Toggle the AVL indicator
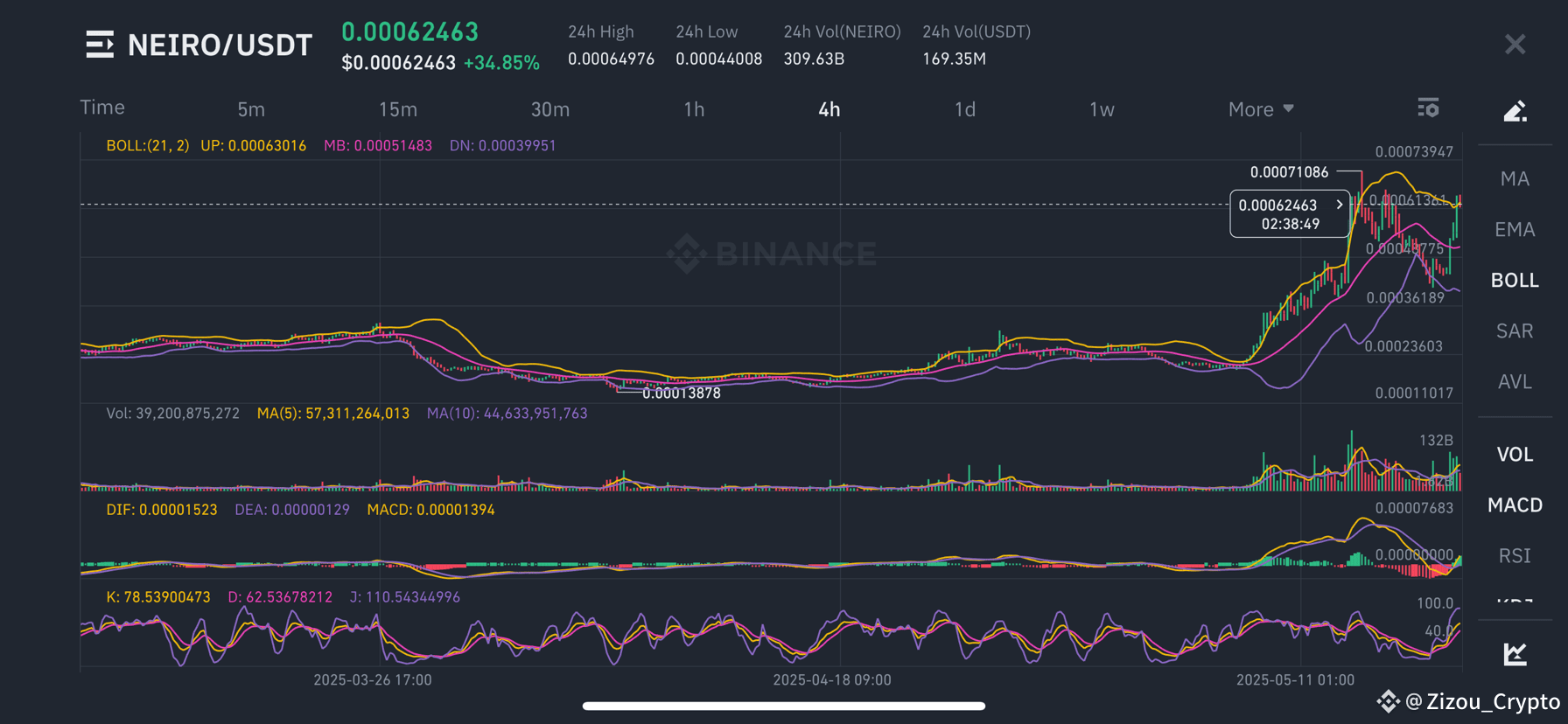This screenshot has width=1568, height=724. tap(1515, 382)
